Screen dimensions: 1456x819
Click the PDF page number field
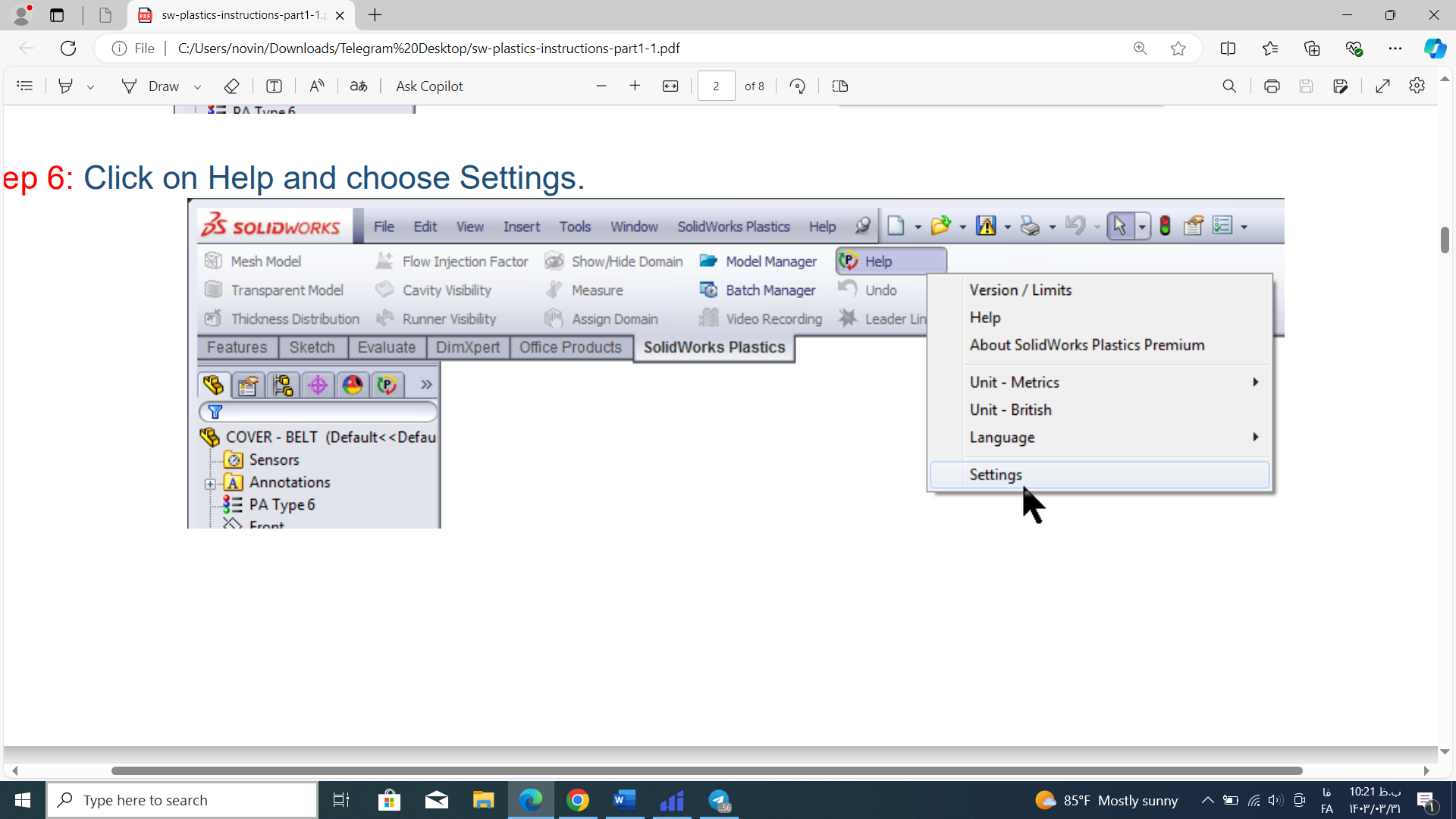point(716,86)
